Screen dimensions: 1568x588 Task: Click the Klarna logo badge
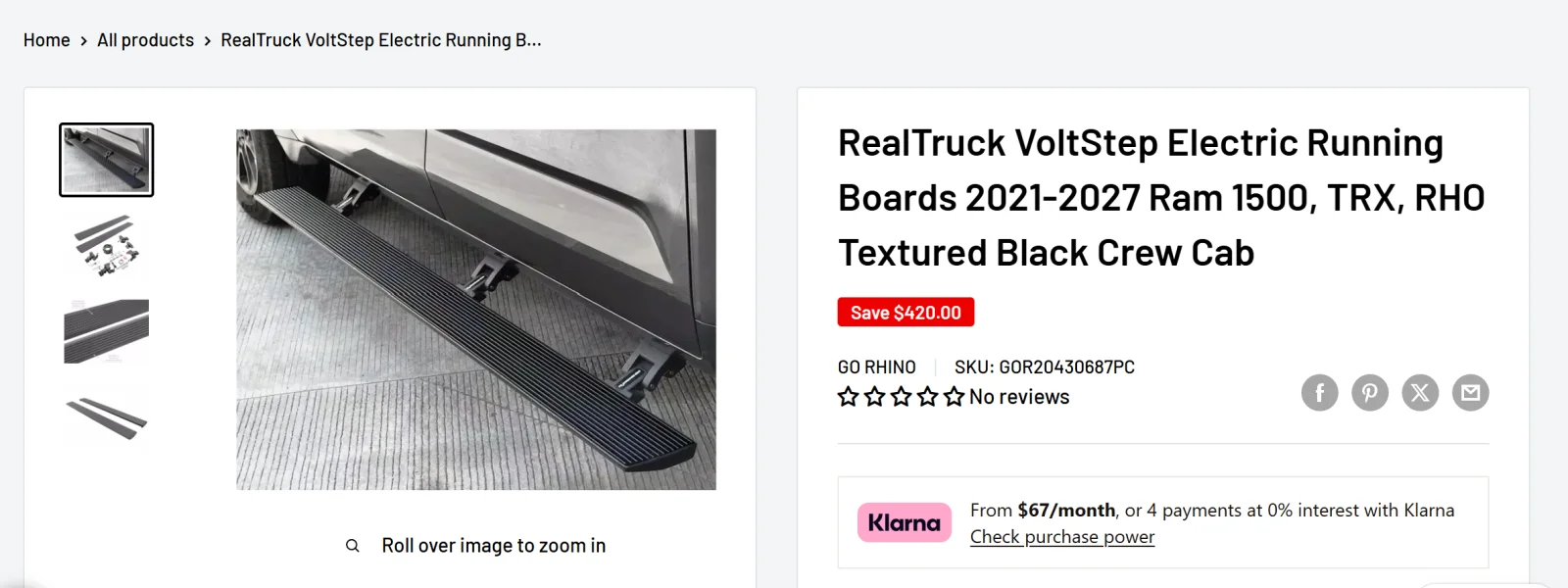tap(905, 522)
